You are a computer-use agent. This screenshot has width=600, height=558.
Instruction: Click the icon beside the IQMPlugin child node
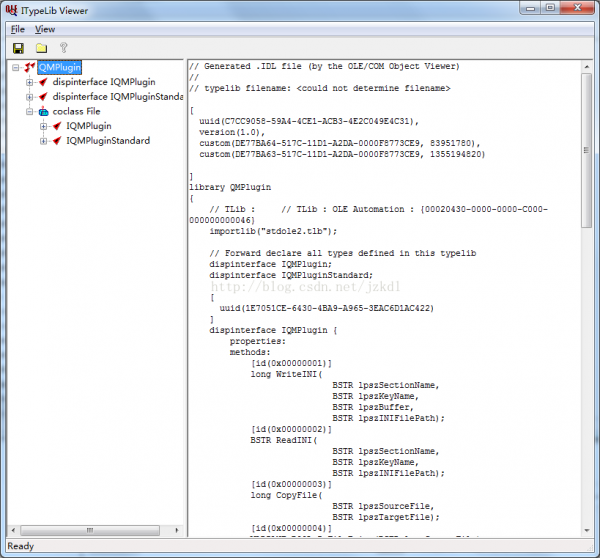click(x=57, y=126)
